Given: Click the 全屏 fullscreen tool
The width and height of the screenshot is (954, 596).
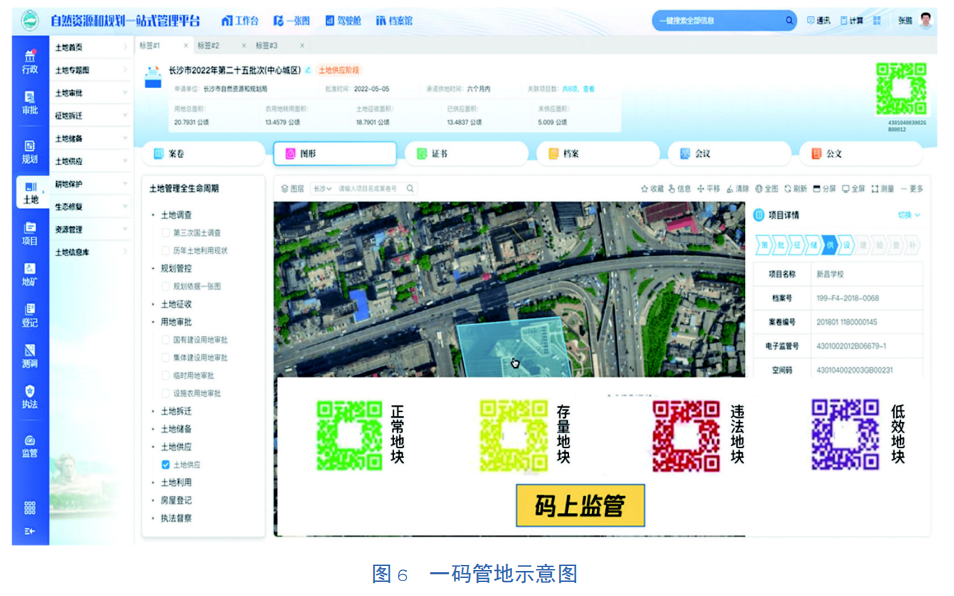Looking at the screenshot, I should [x=854, y=189].
